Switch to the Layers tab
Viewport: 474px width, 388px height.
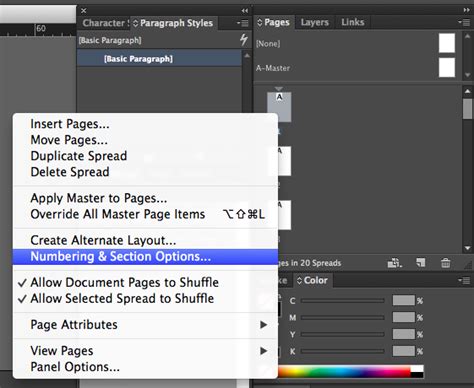tap(315, 22)
